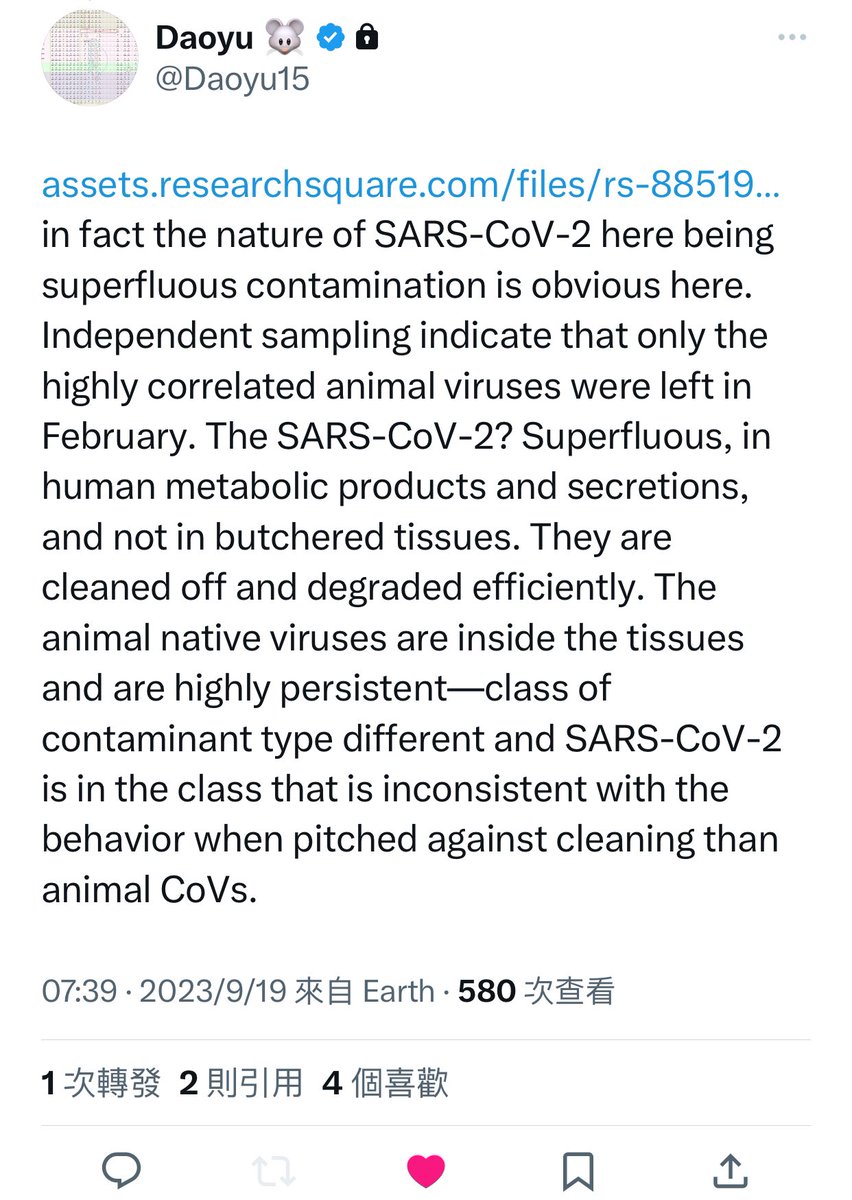The width and height of the screenshot is (852, 1200).
Task: Click the blue verified badge
Action: [330, 37]
